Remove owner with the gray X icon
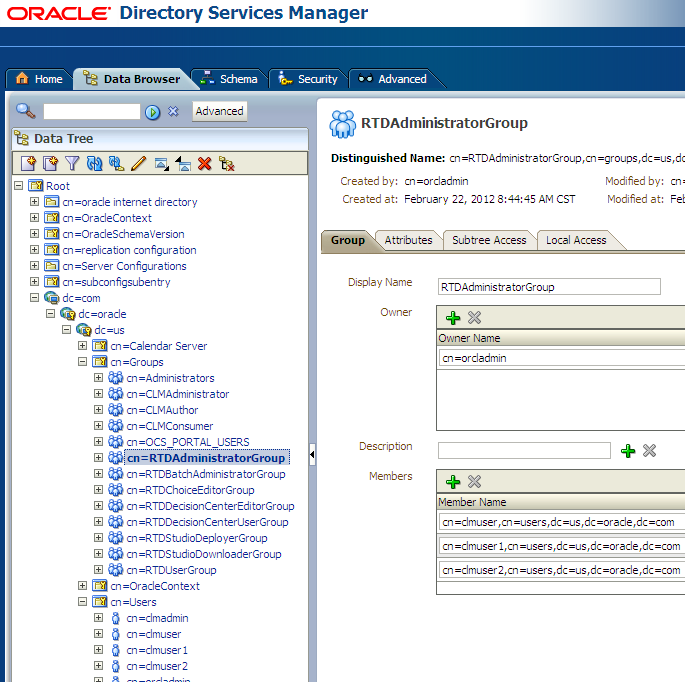Viewport: 685px width, 682px height. pyautogui.click(x=474, y=318)
